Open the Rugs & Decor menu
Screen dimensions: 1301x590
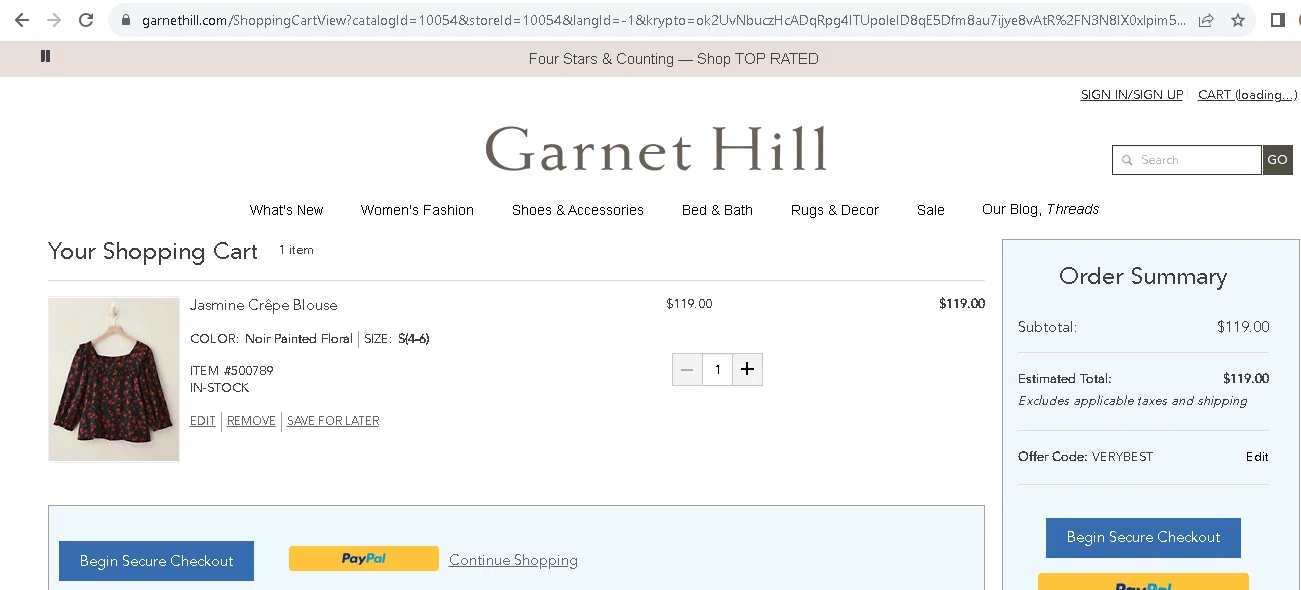[834, 210]
